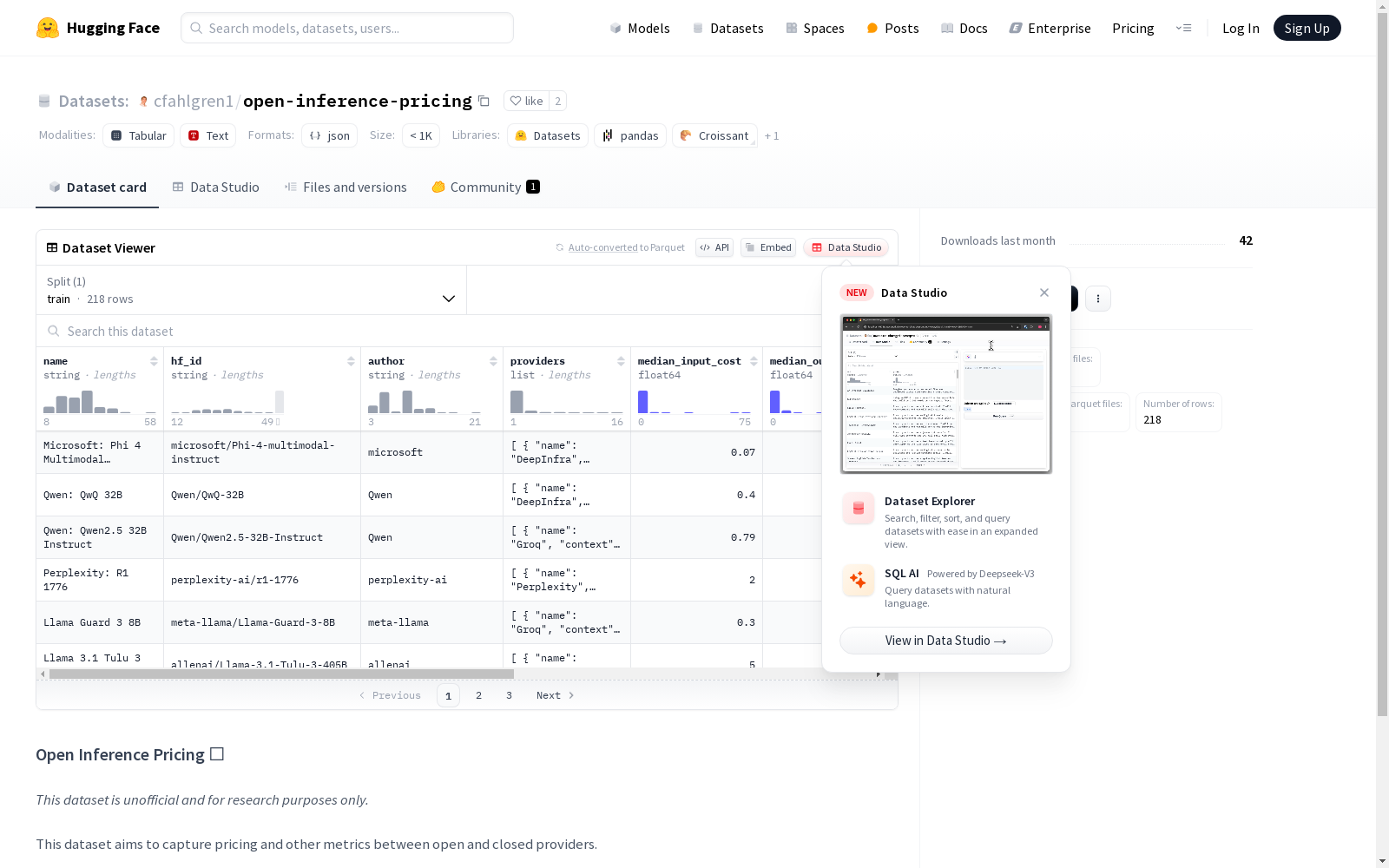The image size is (1389, 868).
Task: Select the Dataset card tab
Action: 97,187
